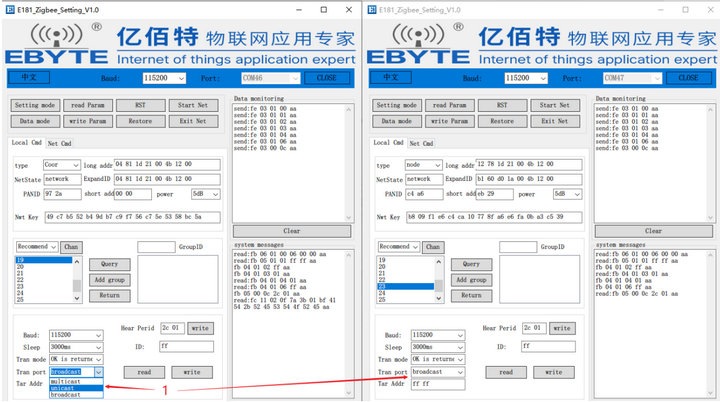This screenshot has height=402, width=720.
Task: Switch language with 中文 button in left window
Action: 29,78
